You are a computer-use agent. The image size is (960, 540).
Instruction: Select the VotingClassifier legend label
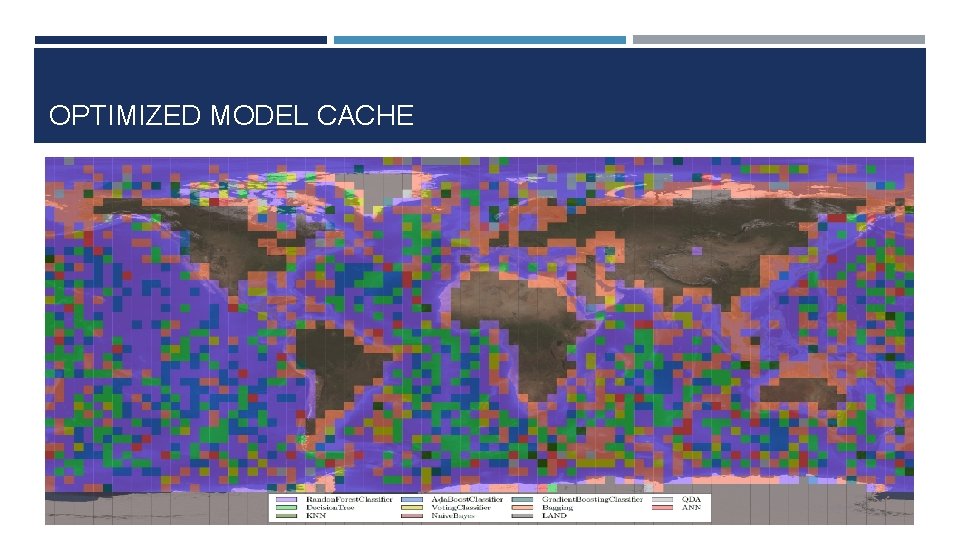tap(461, 508)
